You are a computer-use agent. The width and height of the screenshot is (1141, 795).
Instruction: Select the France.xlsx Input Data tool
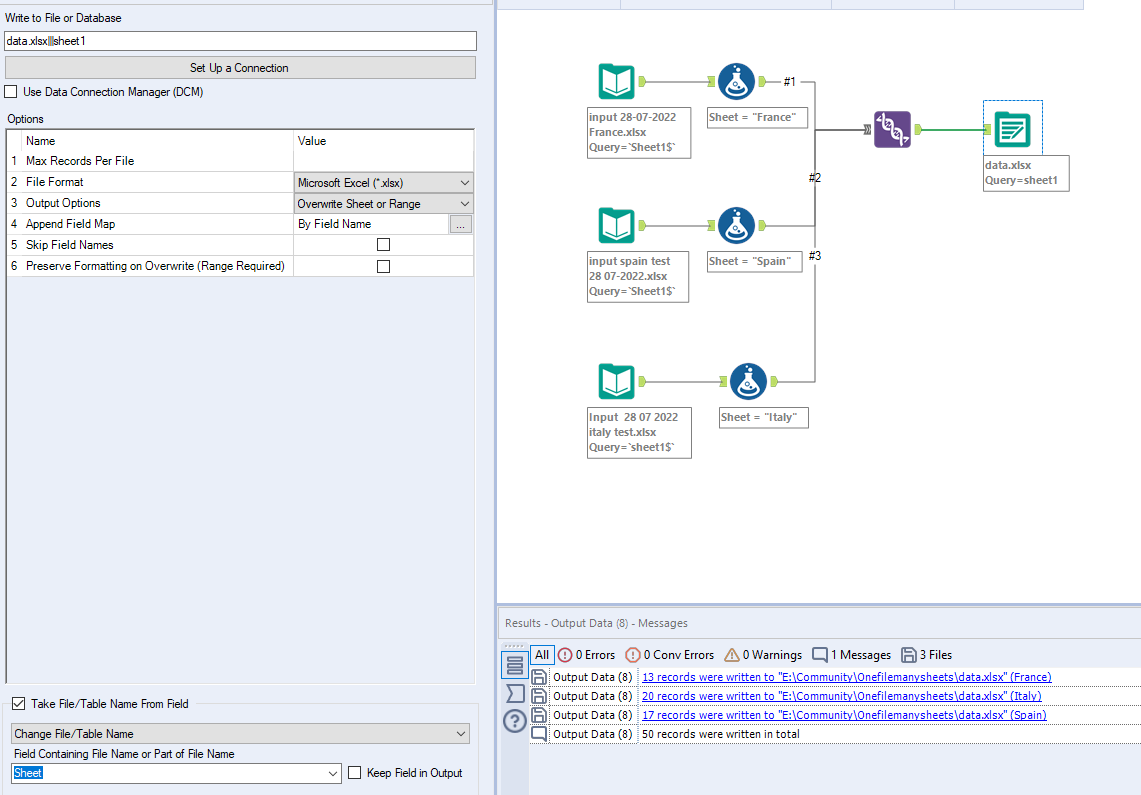[x=616, y=81]
